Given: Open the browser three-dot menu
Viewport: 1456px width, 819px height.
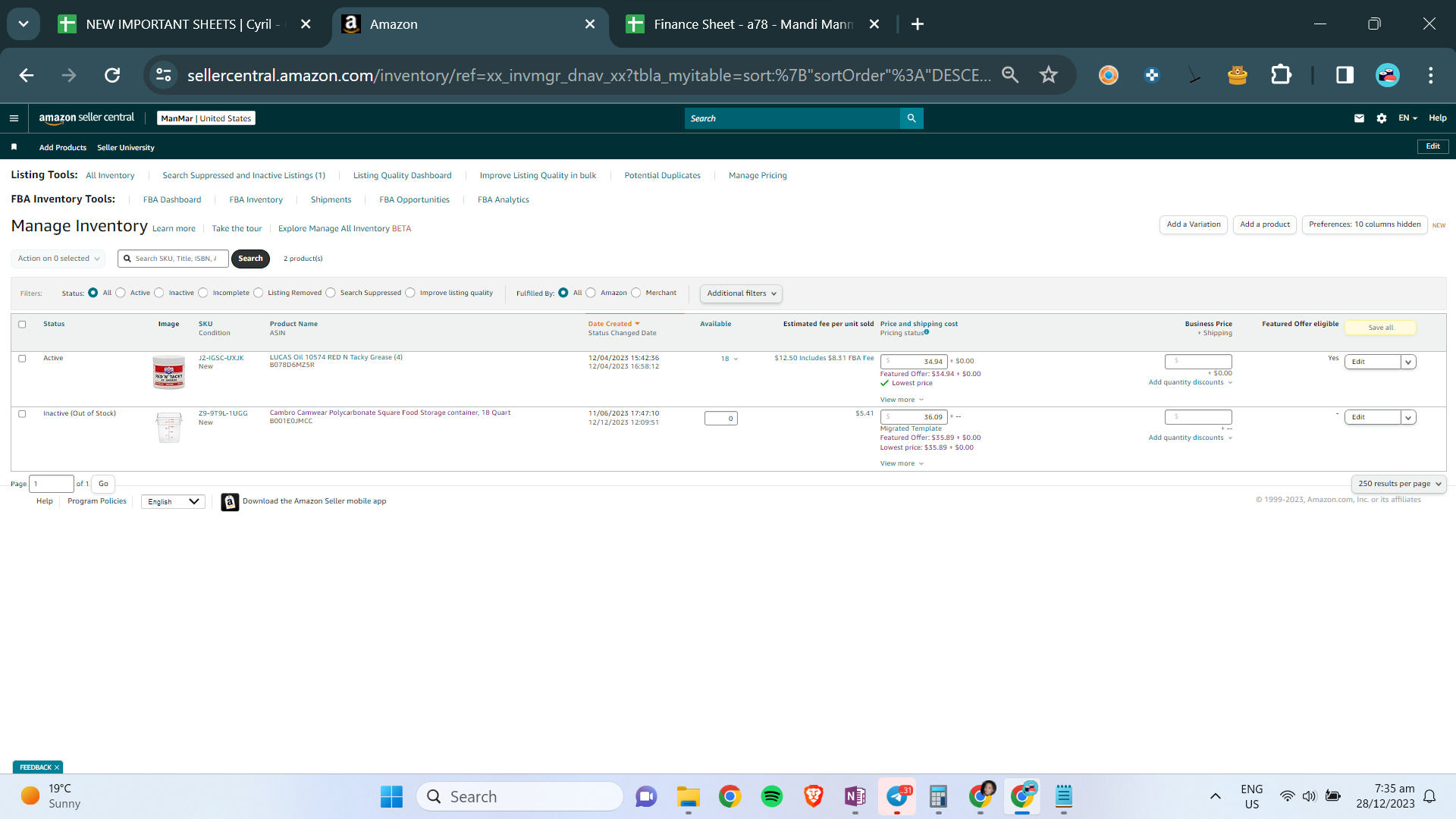Looking at the screenshot, I should click(x=1431, y=75).
